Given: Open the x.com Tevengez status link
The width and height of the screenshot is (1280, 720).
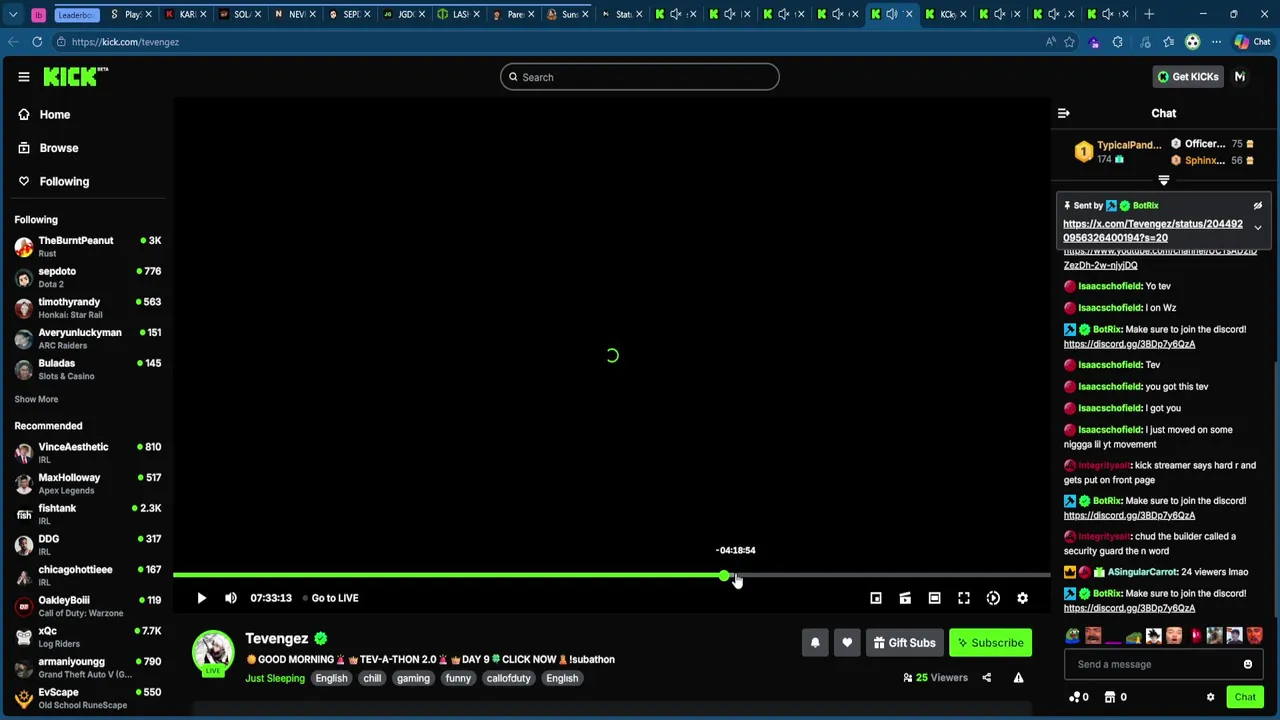Looking at the screenshot, I should click(1153, 231).
